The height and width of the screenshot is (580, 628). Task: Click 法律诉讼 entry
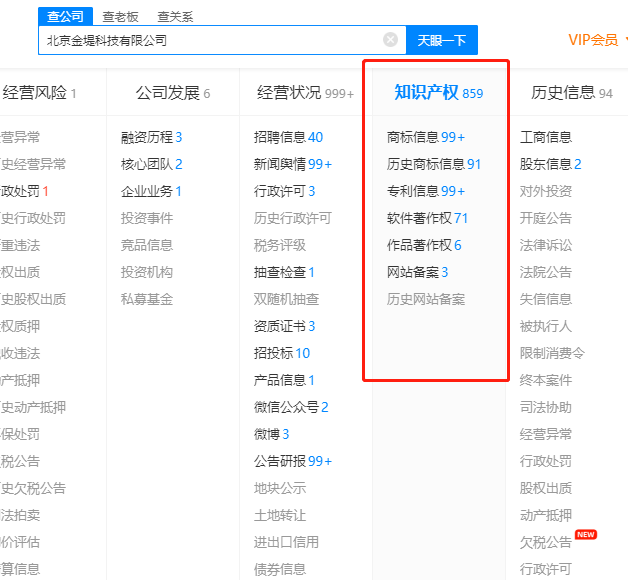coord(545,245)
